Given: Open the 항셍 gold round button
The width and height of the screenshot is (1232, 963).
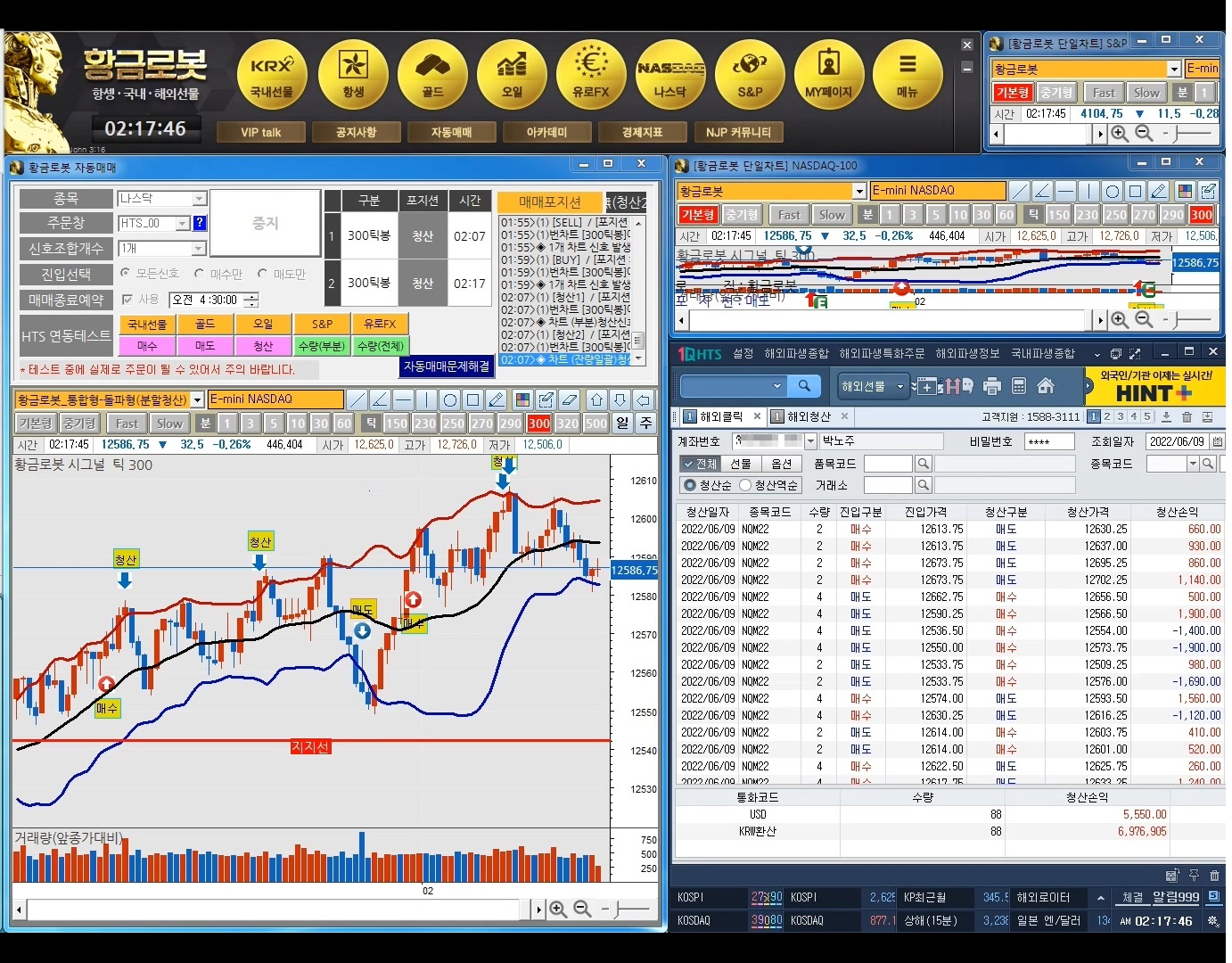Looking at the screenshot, I should pyautogui.click(x=353, y=73).
